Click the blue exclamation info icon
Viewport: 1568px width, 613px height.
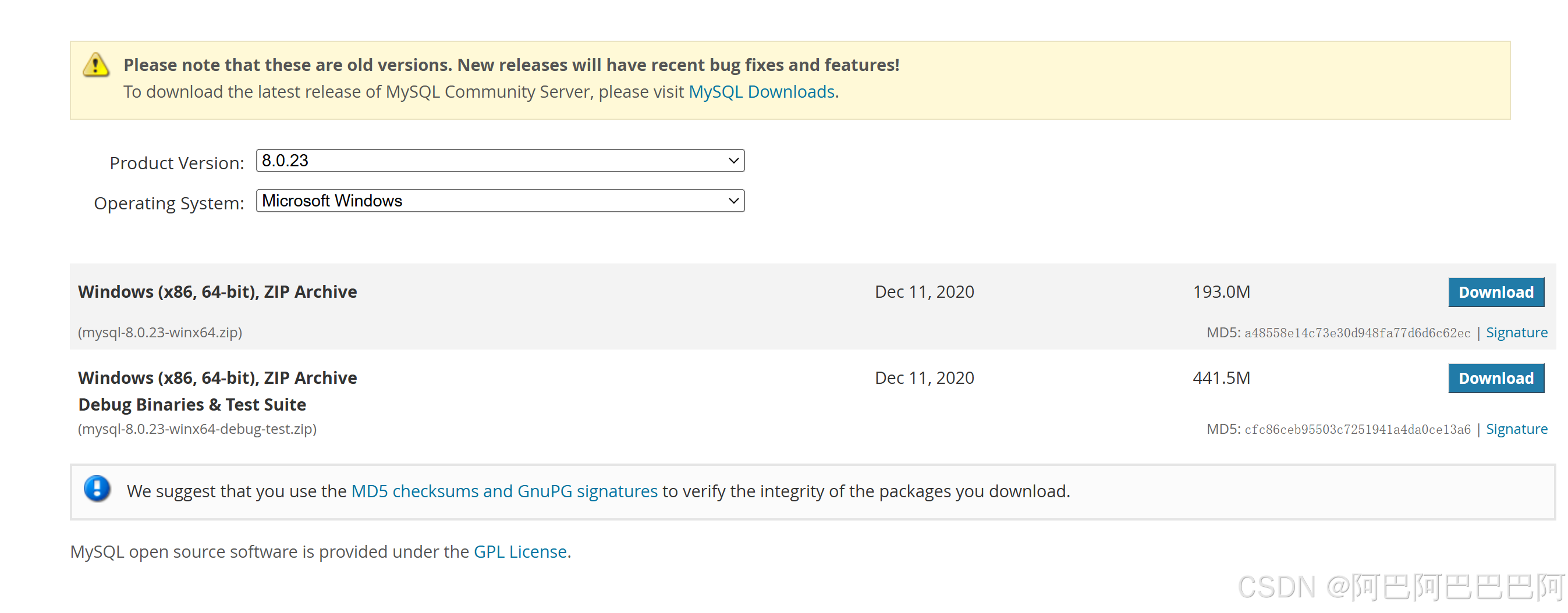[x=97, y=490]
